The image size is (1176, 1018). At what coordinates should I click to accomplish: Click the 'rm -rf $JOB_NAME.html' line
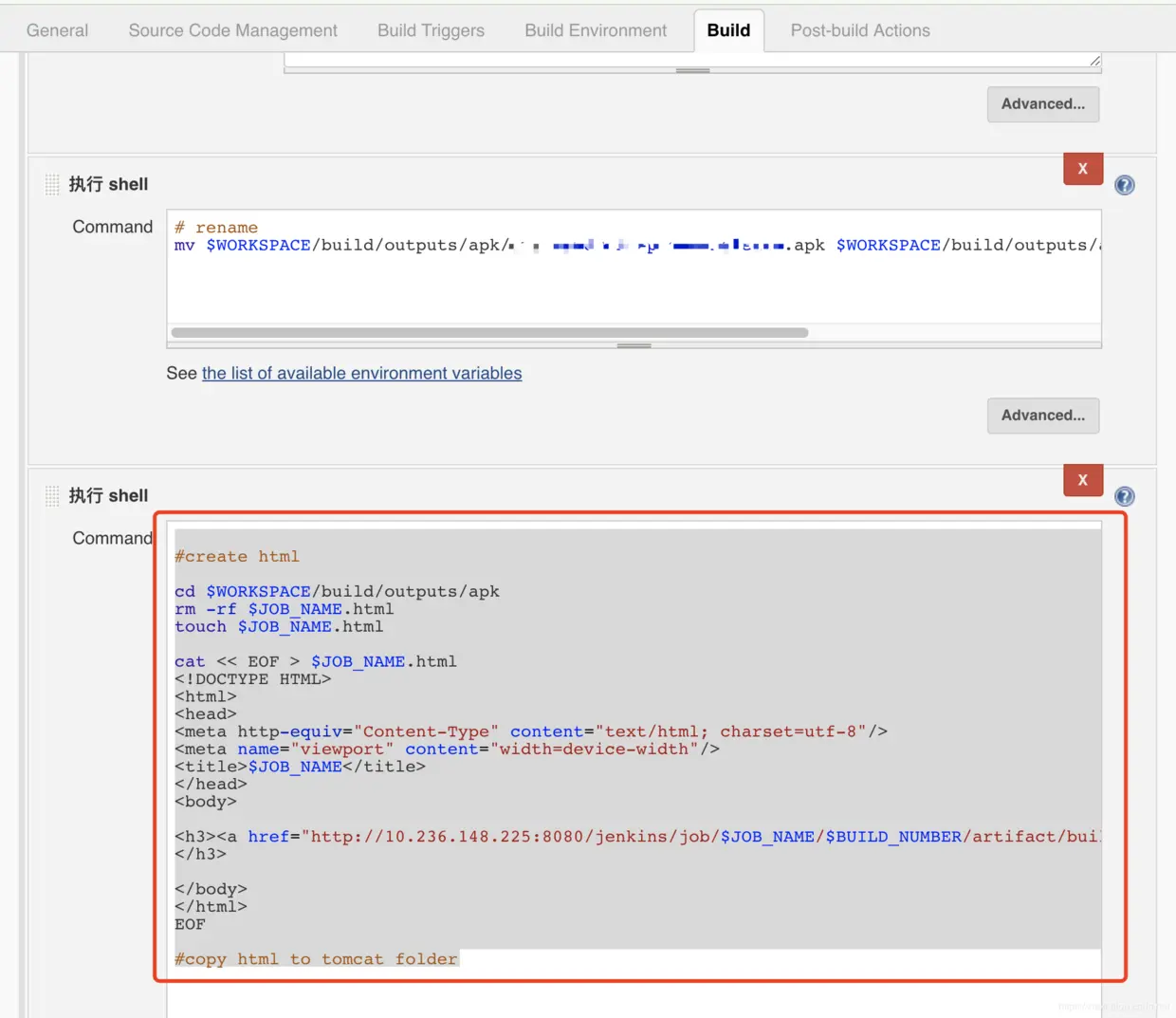tap(284, 609)
